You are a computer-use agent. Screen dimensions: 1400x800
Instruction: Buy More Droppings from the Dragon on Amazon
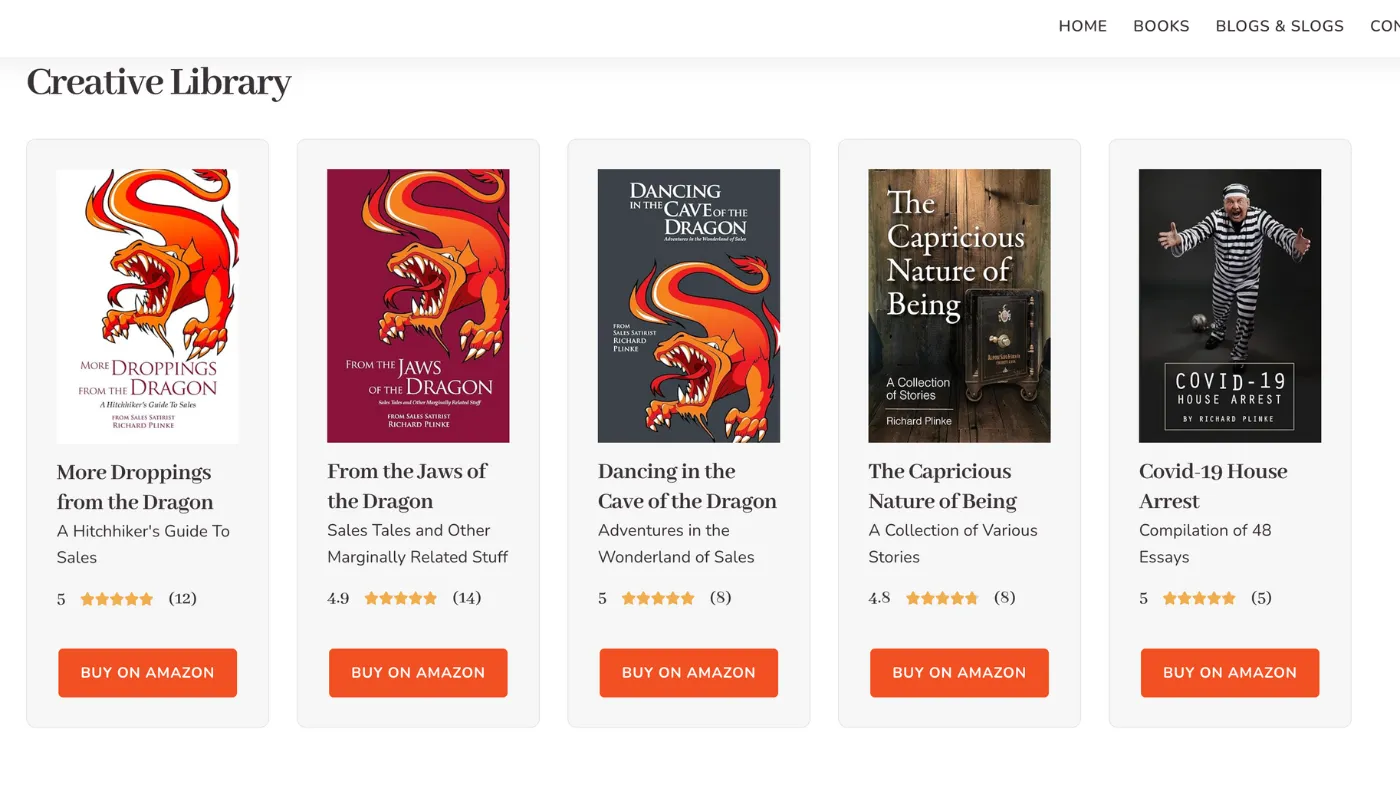148,673
